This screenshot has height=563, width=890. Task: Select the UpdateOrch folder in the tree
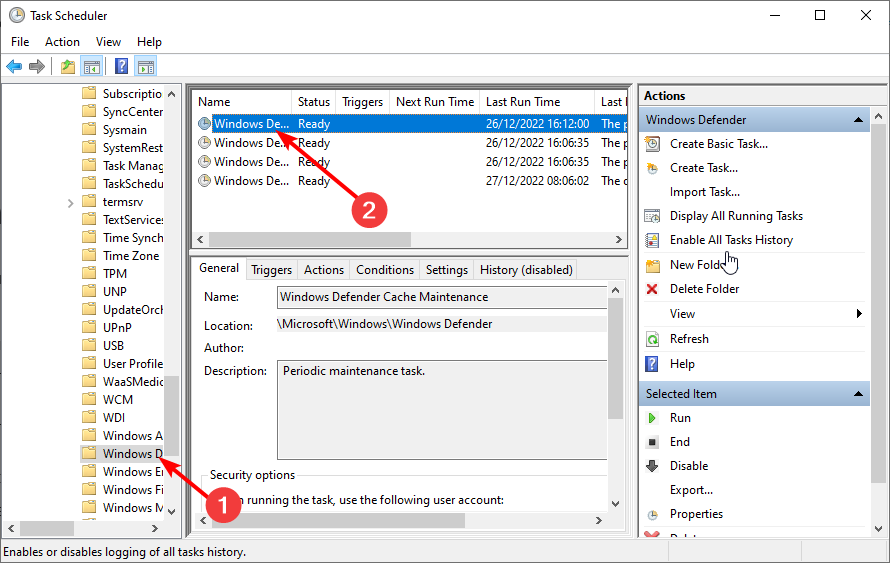click(133, 310)
